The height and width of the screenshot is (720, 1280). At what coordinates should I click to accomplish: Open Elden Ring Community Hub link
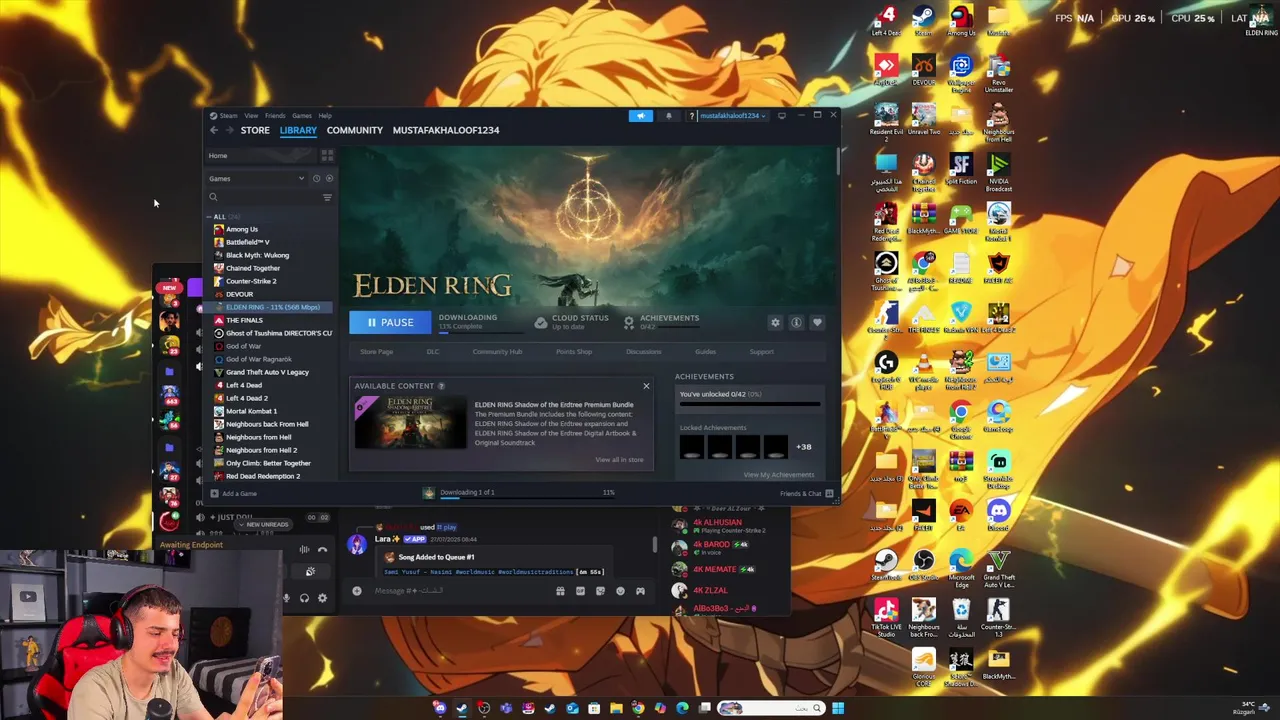point(497,352)
